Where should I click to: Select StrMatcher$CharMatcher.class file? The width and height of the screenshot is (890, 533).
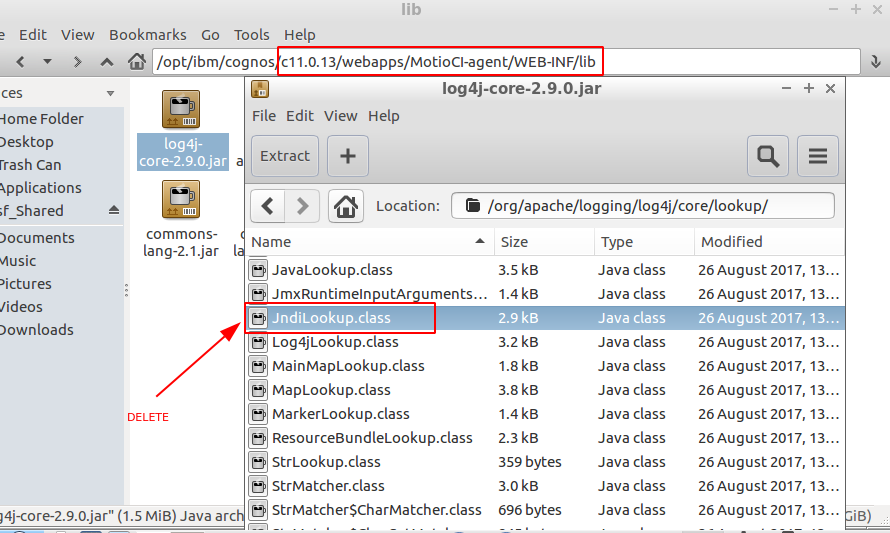(545, 510)
